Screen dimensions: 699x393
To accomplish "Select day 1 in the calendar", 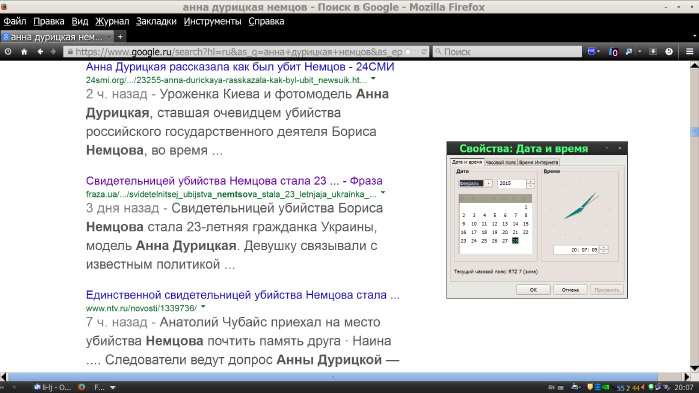I will tap(526, 207).
